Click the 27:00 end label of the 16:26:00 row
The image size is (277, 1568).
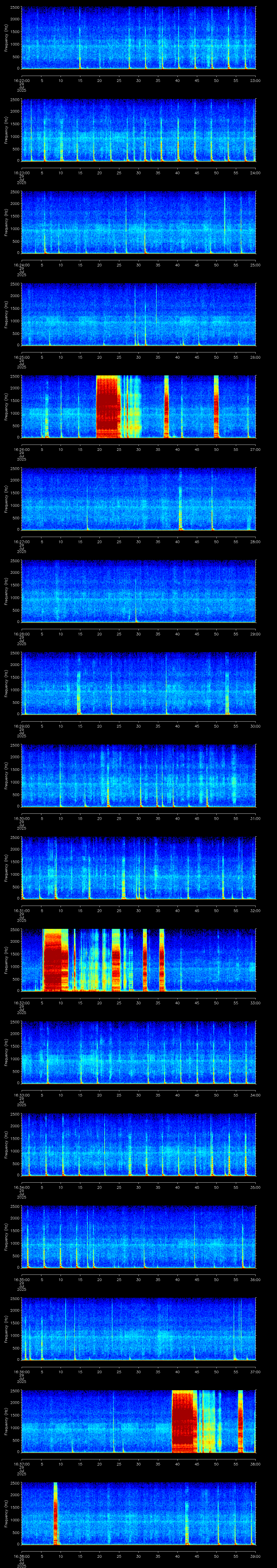pos(255,449)
